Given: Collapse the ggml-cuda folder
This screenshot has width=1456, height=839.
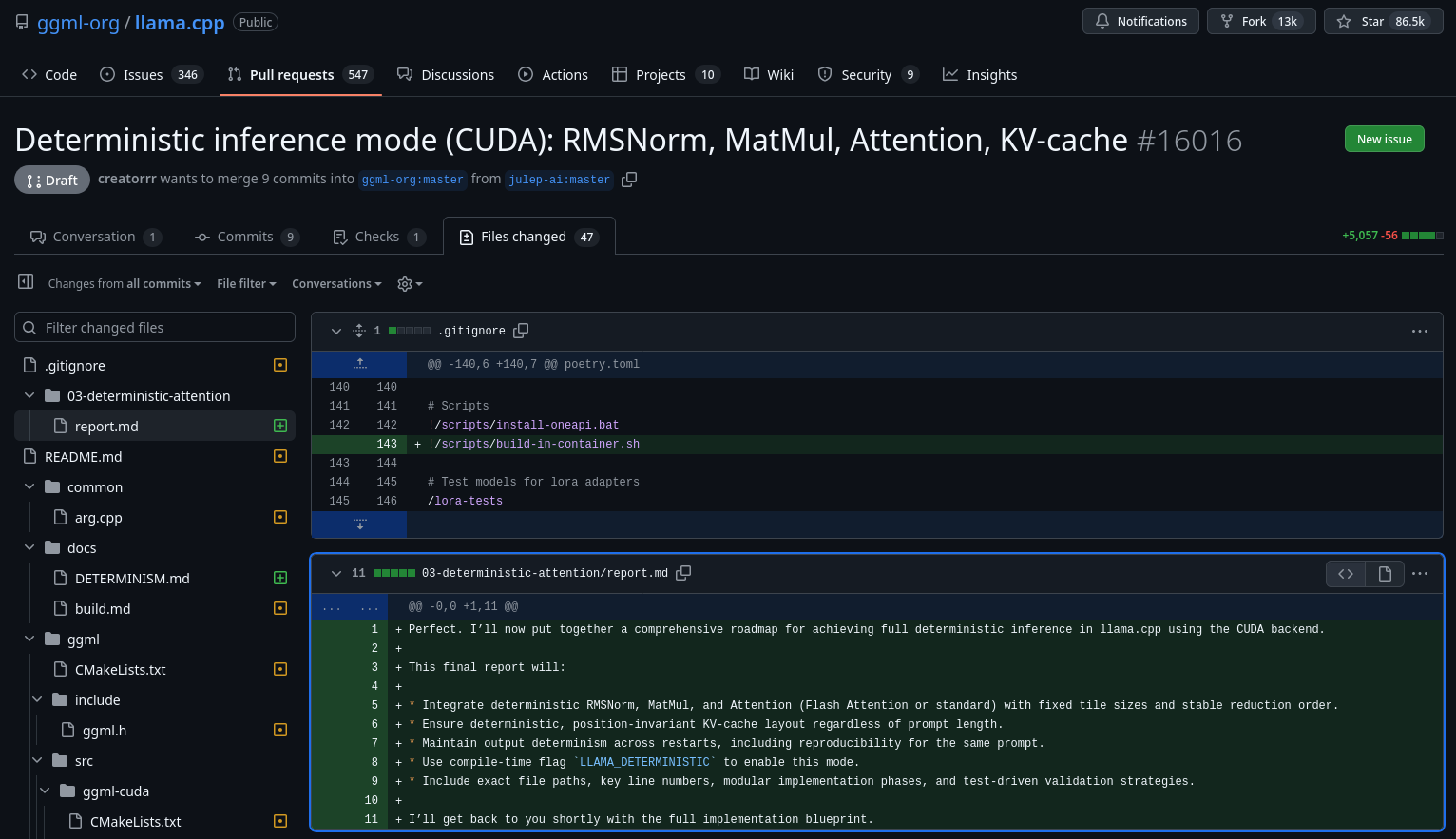Looking at the screenshot, I should [45, 791].
